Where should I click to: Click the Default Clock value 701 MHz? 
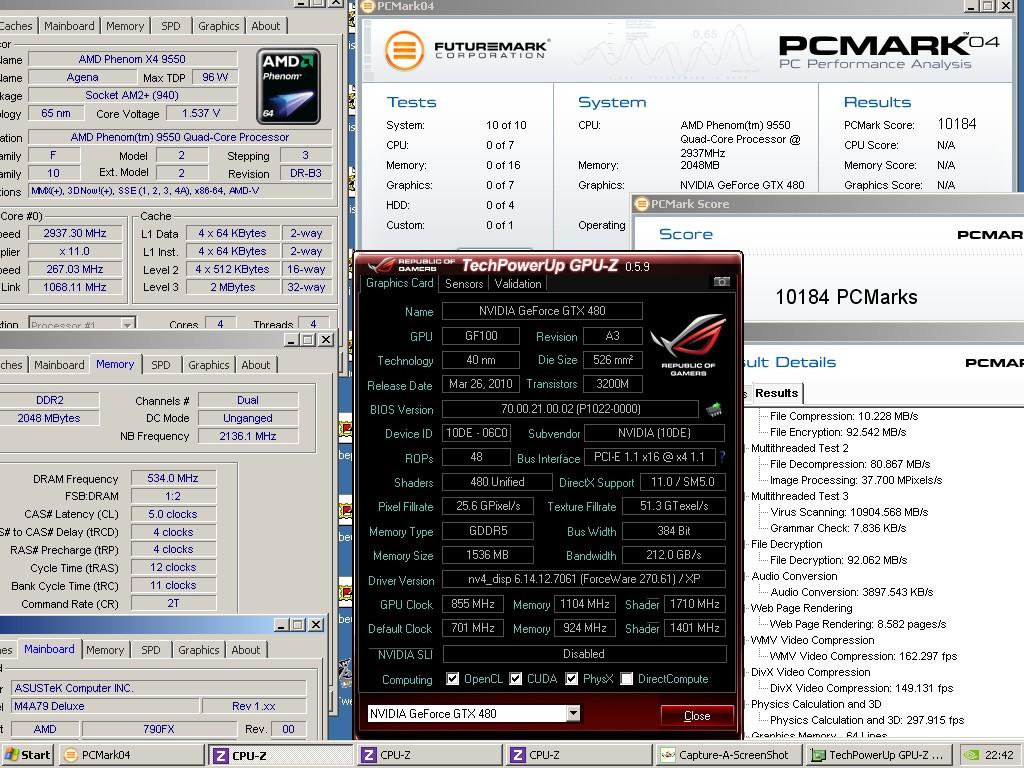point(473,628)
